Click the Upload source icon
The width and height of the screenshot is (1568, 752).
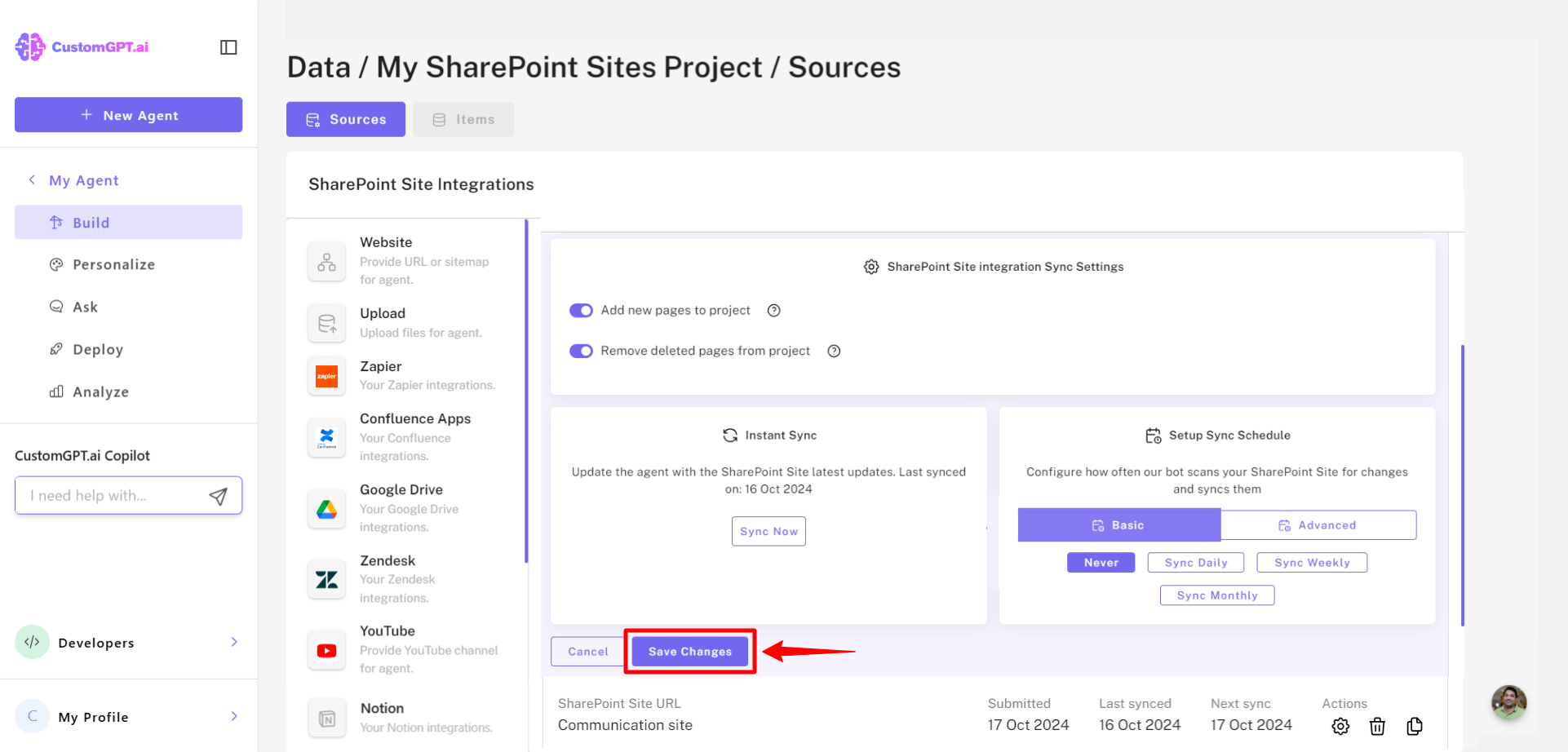coord(326,323)
